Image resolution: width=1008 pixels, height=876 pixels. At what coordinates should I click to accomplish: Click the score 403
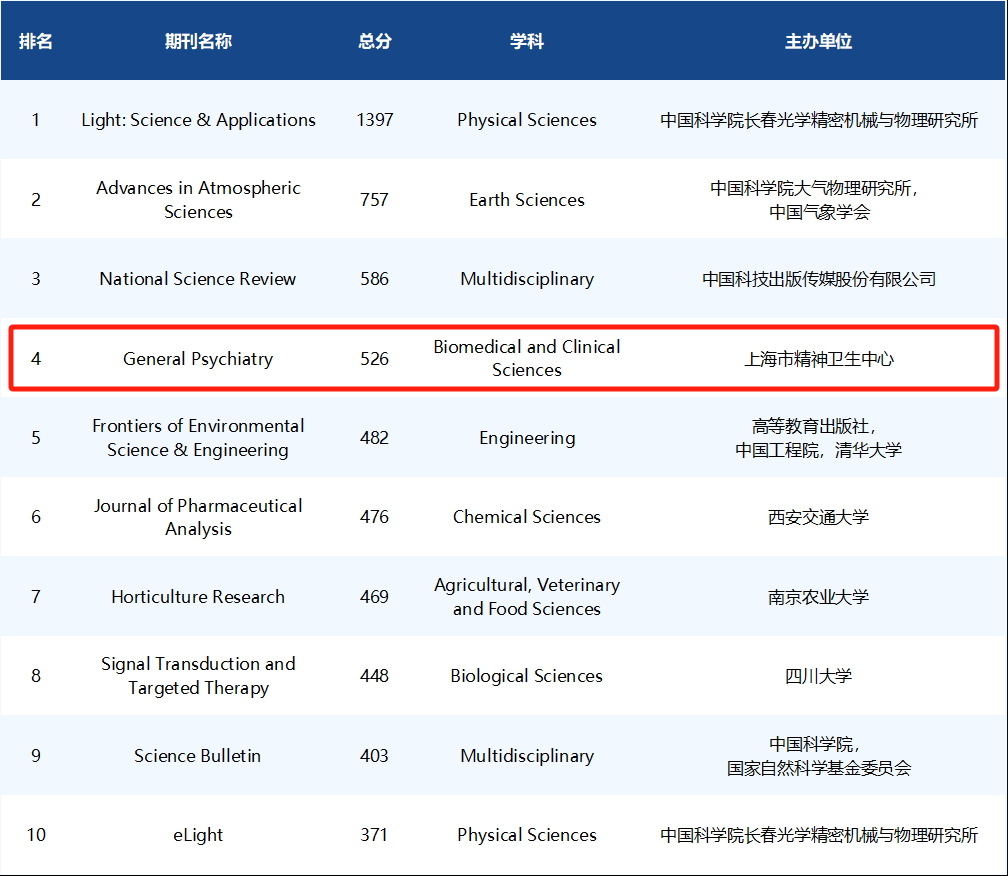[374, 755]
